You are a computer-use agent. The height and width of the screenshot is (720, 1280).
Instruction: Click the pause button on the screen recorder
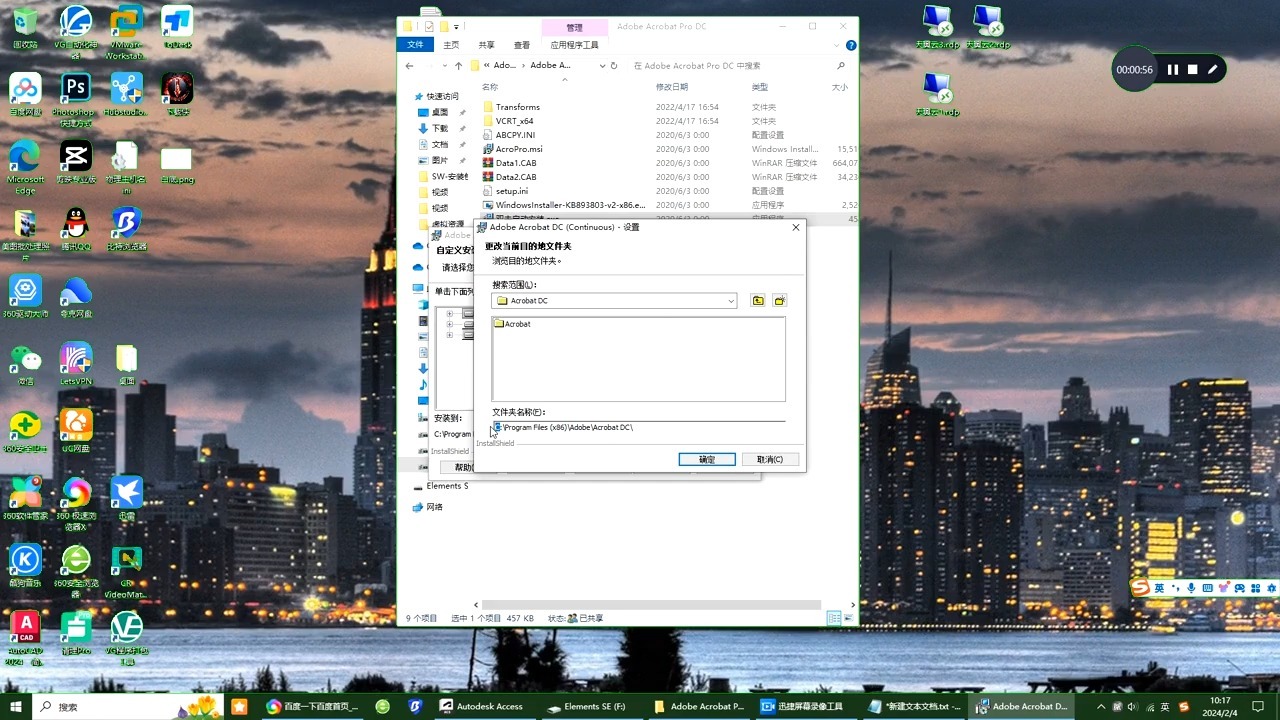(1173, 70)
